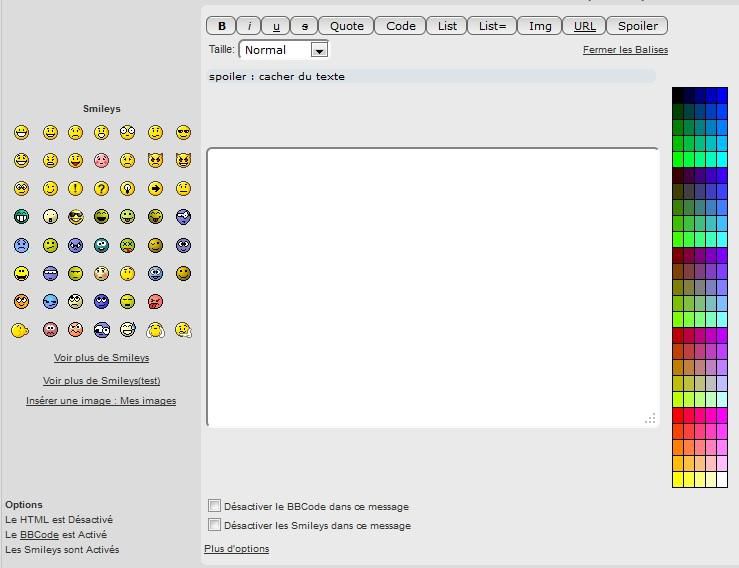Open the Taille font size dropdown
The image size is (739, 568).
pyautogui.click(x=284, y=49)
